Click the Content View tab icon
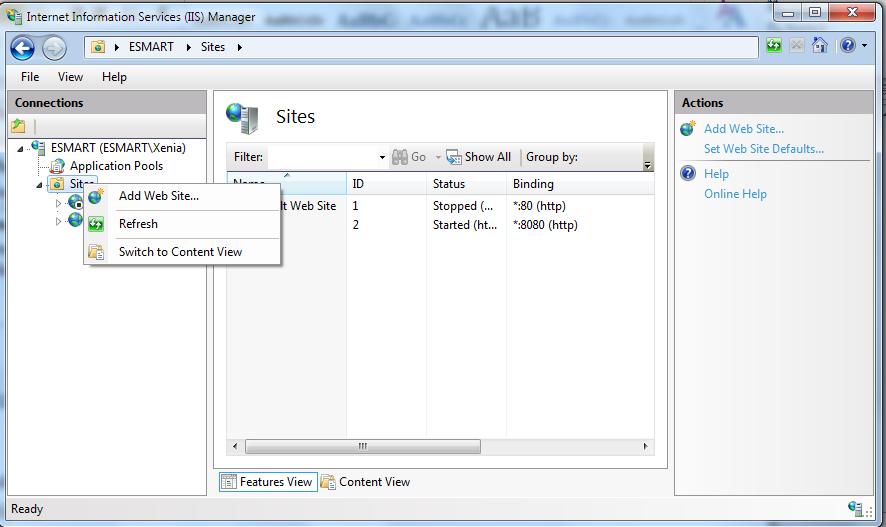This screenshot has width=886, height=527. click(x=328, y=482)
